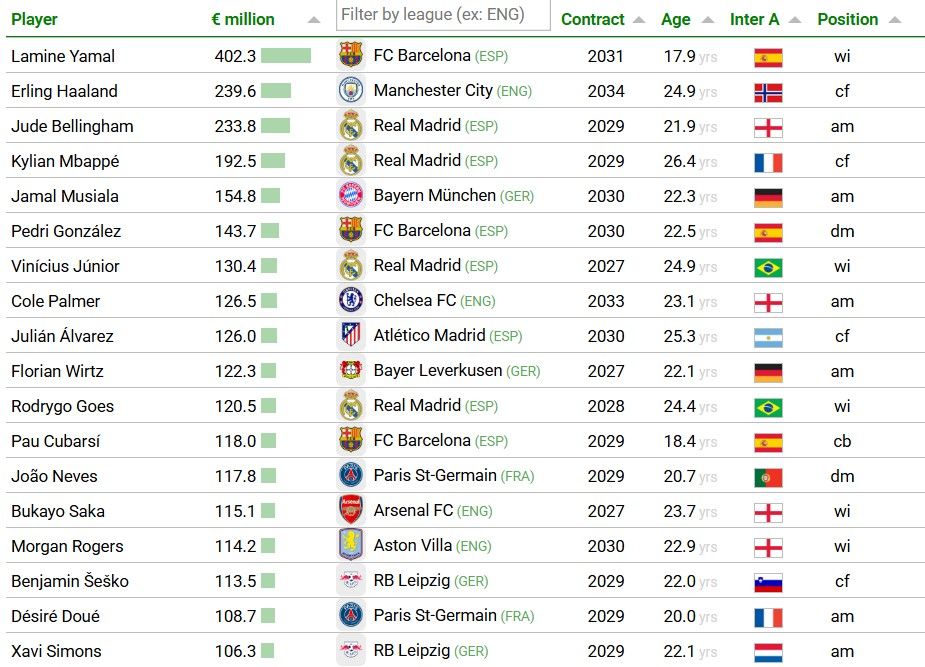The height and width of the screenshot is (667, 925).
Task: Click the Player column header
Action: point(34,19)
